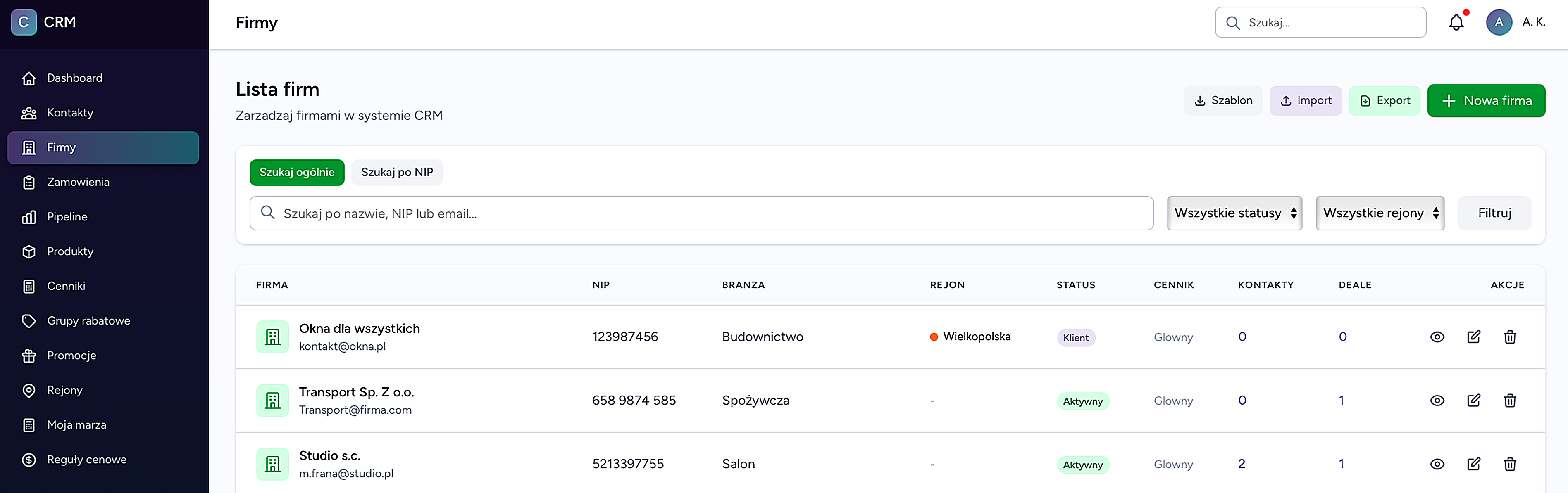Screen dimensions: 1568x493
Task: View details of Studio s.c.
Action: tap(1437, 465)
